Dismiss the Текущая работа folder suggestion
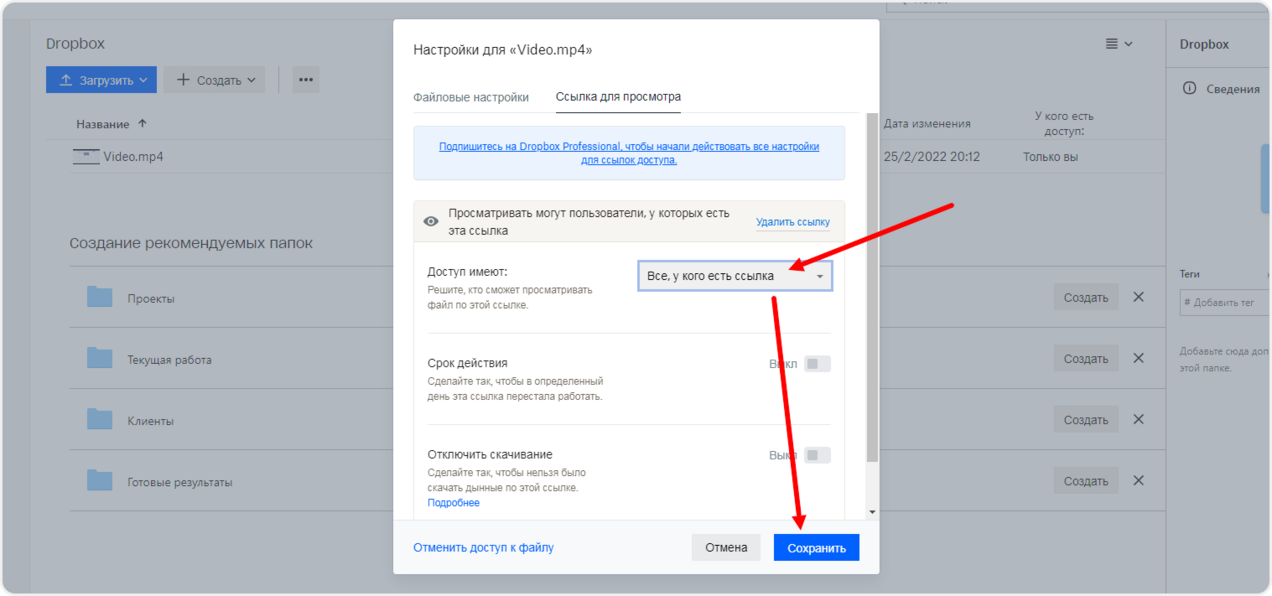Image resolution: width=1272 pixels, height=596 pixels. (1138, 358)
